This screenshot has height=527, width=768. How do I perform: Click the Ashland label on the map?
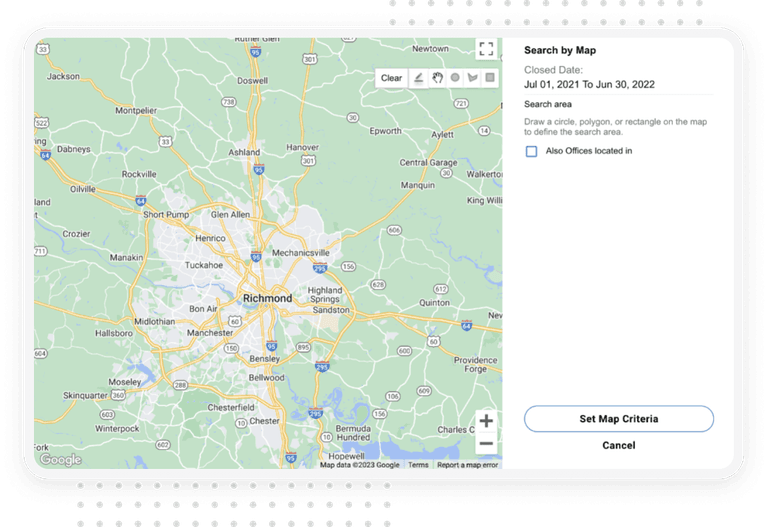(244, 152)
